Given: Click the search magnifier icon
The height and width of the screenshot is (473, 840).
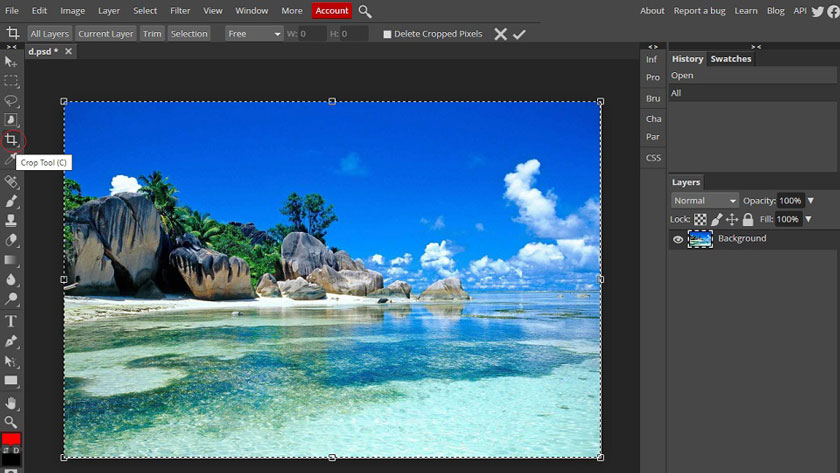Looking at the screenshot, I should coord(365,11).
